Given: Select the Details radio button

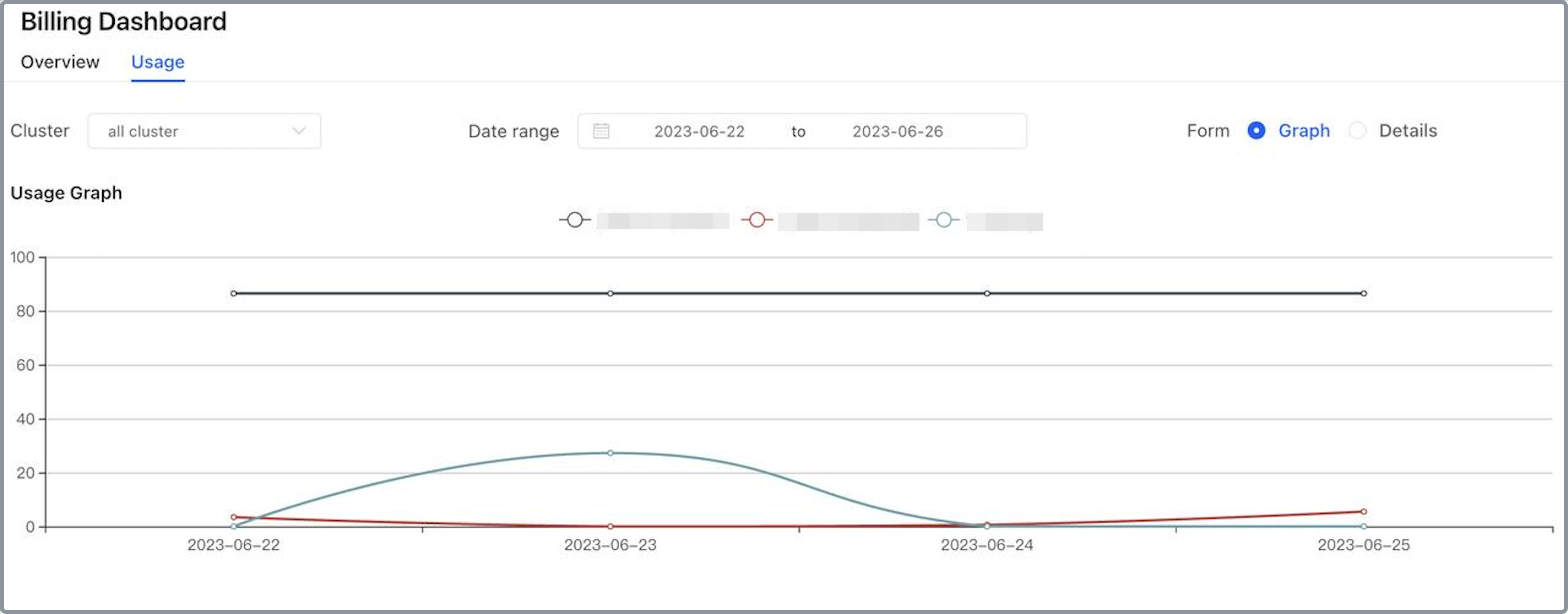Looking at the screenshot, I should (x=1357, y=131).
